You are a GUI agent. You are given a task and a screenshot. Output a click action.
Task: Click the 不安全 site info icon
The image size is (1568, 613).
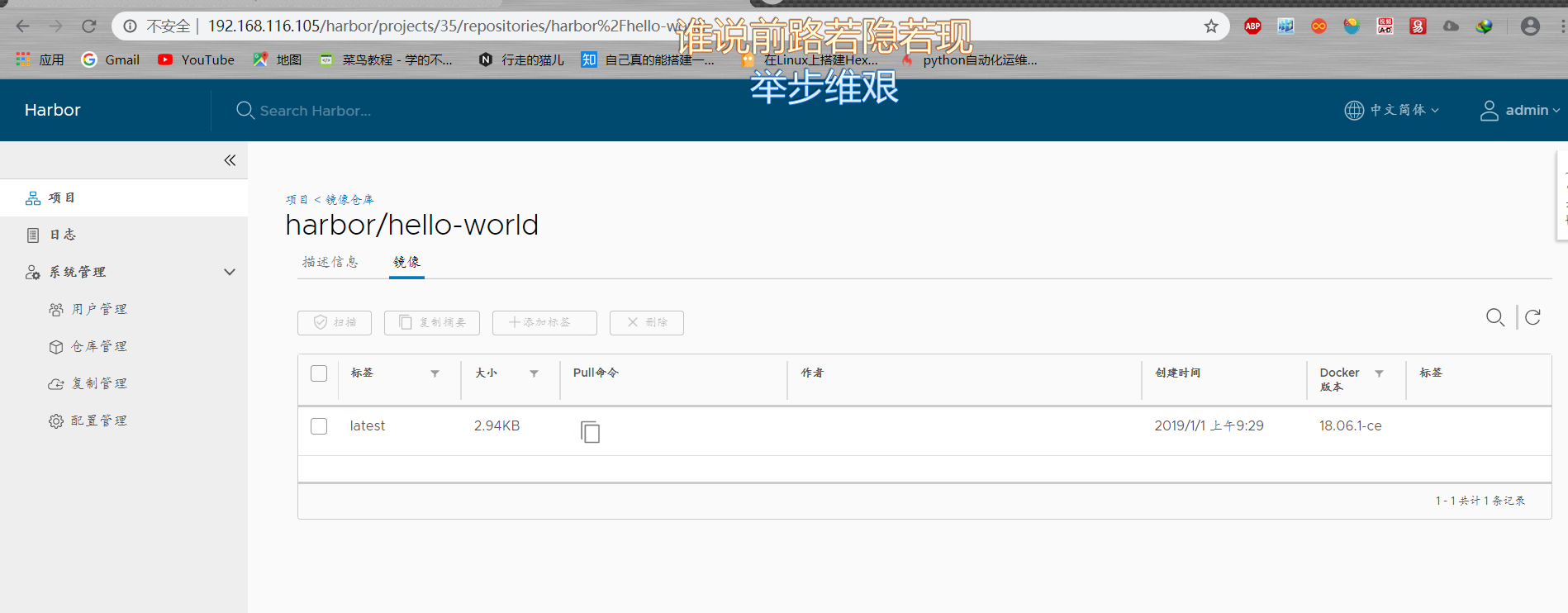pos(130,26)
